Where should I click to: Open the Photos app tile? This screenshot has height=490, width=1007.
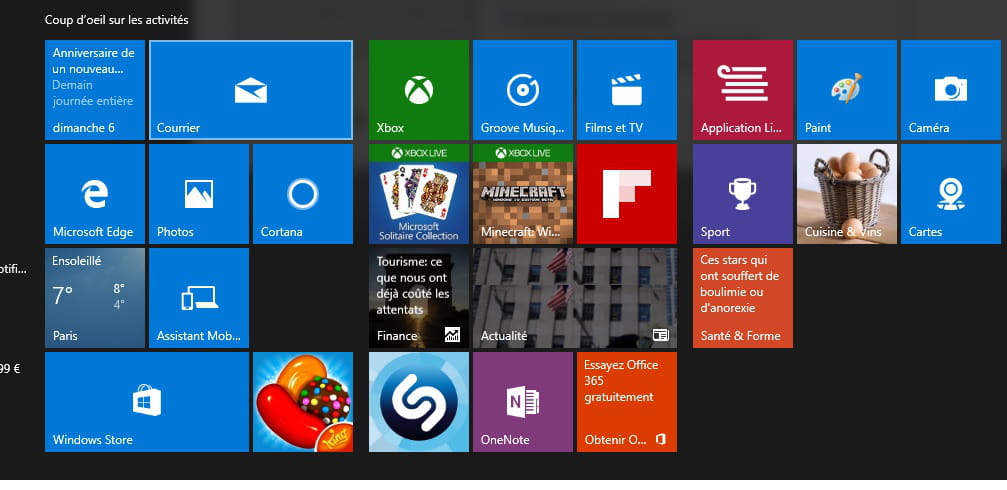coord(199,194)
